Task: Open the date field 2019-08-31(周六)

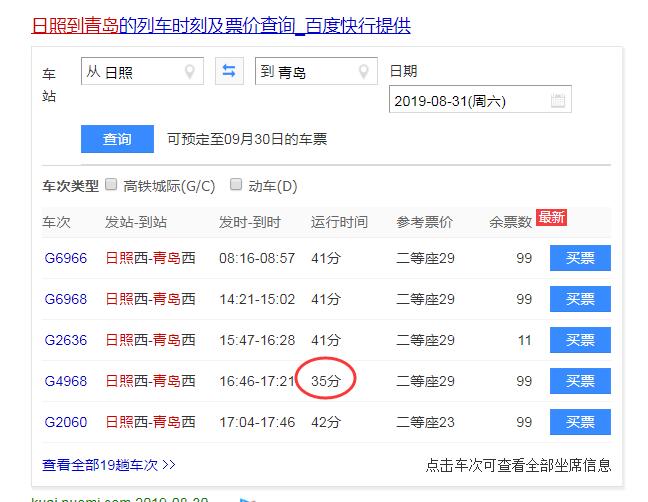Action: [x=480, y=99]
